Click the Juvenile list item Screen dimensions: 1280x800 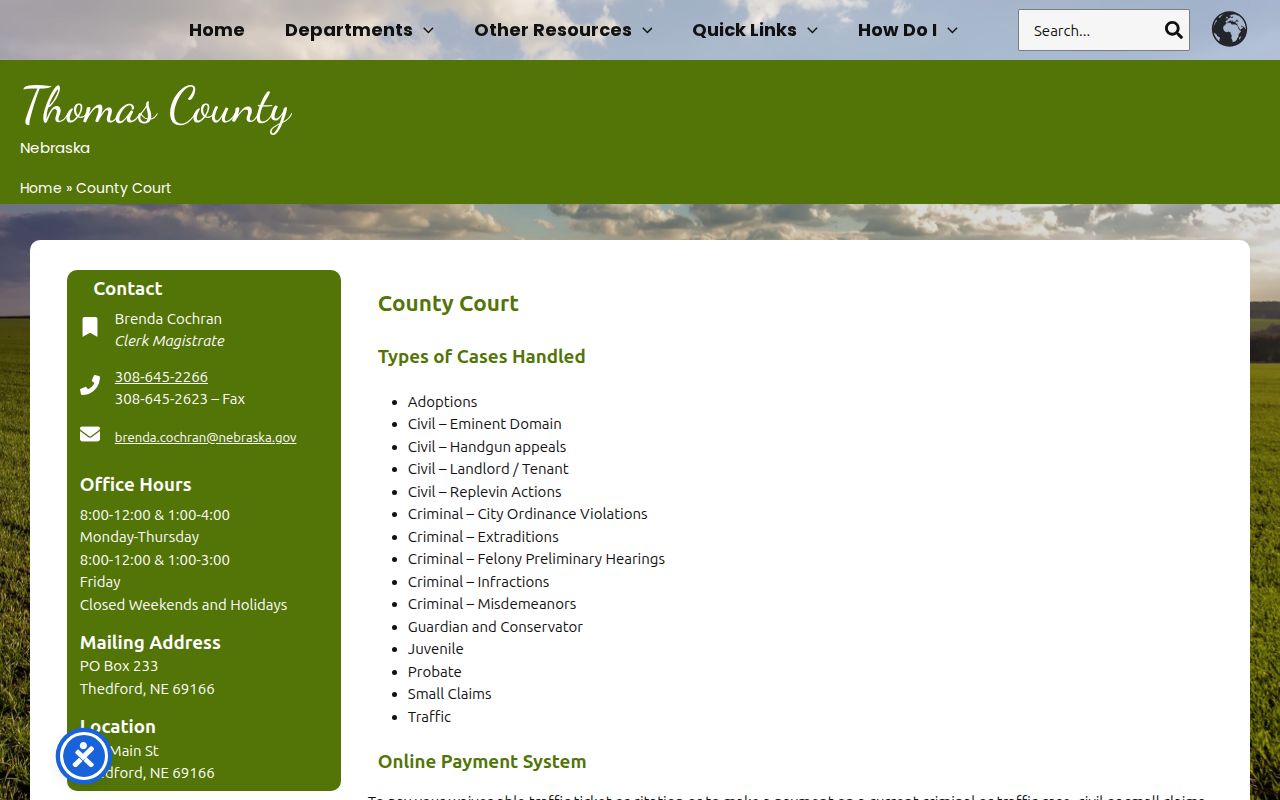pyautogui.click(x=435, y=649)
